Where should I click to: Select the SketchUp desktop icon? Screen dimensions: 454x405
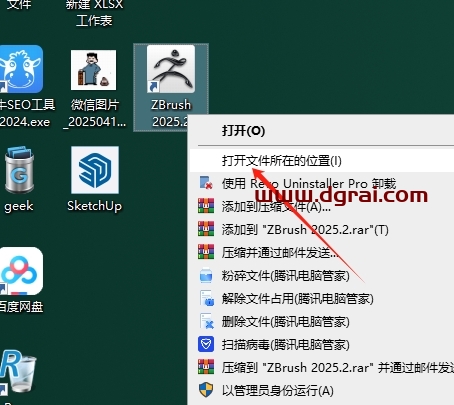click(95, 179)
